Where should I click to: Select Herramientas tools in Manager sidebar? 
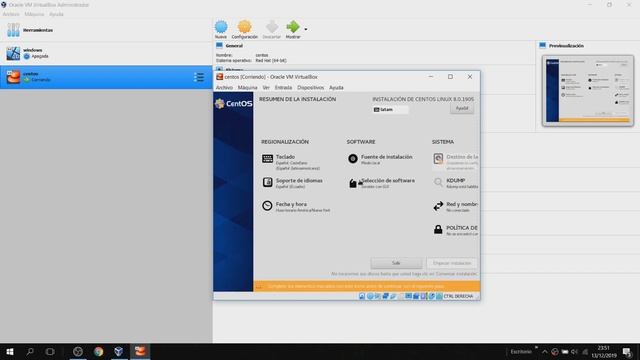(106, 30)
